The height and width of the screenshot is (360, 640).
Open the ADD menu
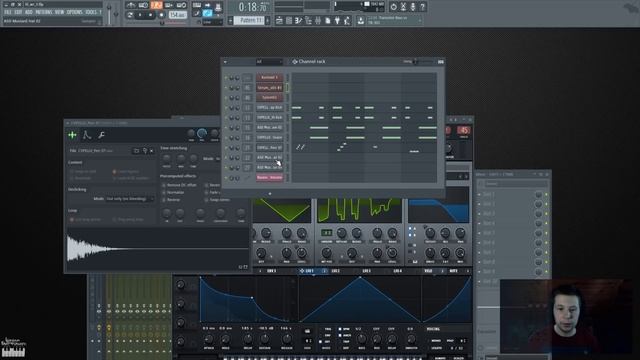29,12
